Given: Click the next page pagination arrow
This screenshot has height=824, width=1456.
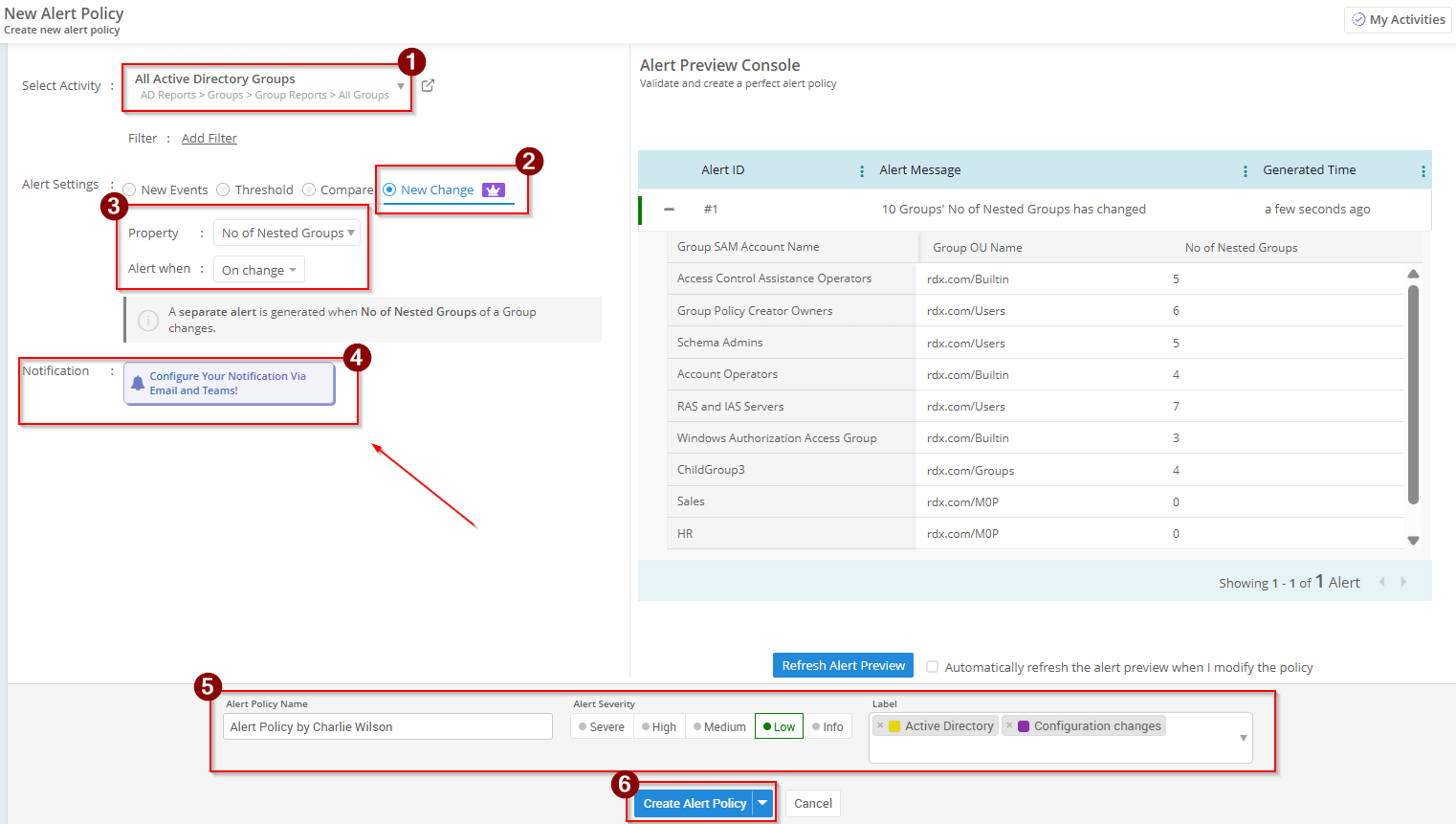Looking at the screenshot, I should [1403, 581].
